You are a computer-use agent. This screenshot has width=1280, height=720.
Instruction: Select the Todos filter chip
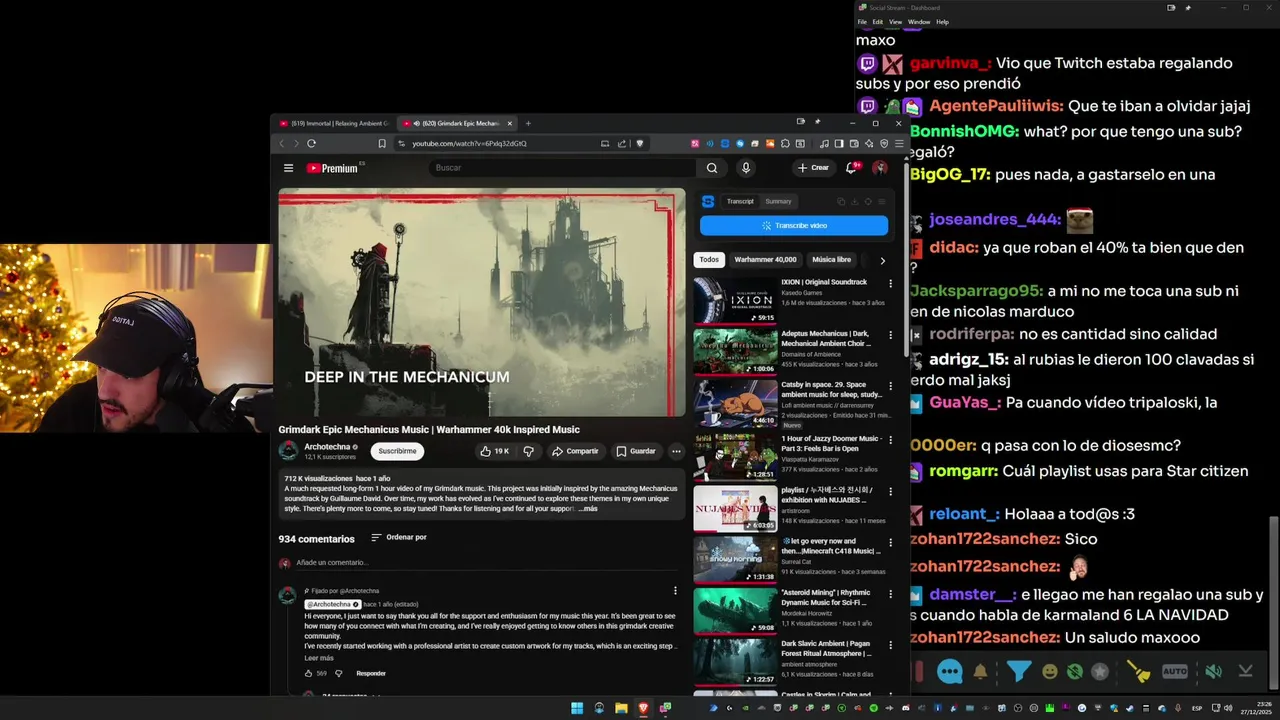pos(709,260)
